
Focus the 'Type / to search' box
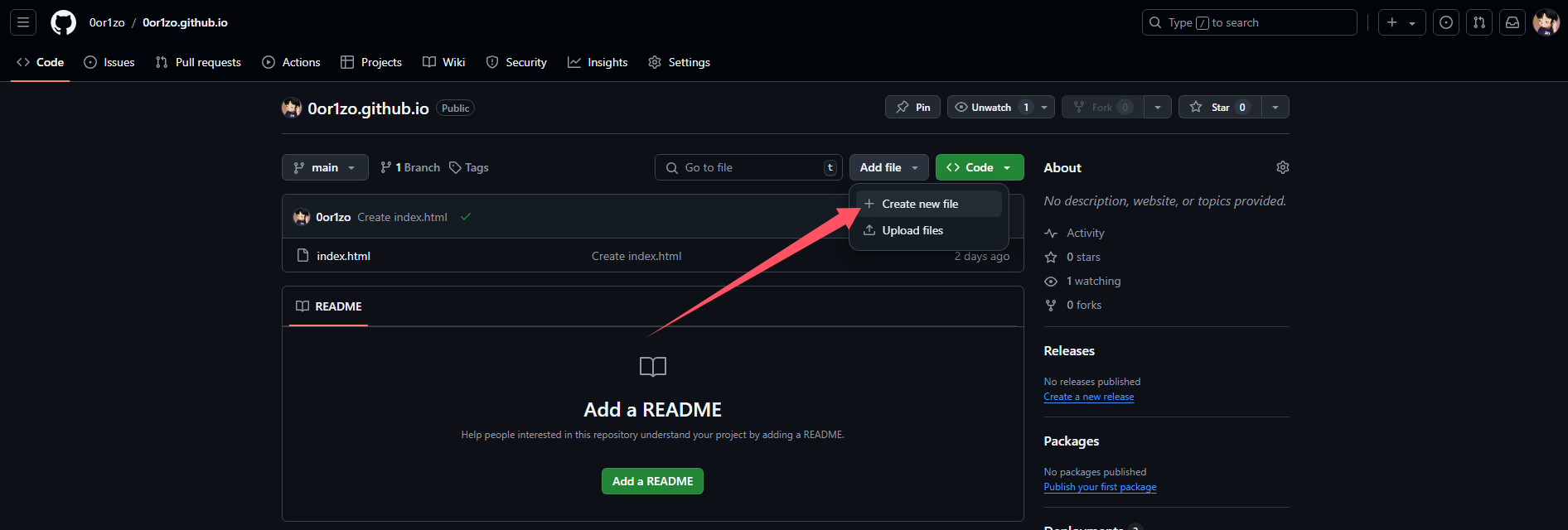click(x=1249, y=22)
